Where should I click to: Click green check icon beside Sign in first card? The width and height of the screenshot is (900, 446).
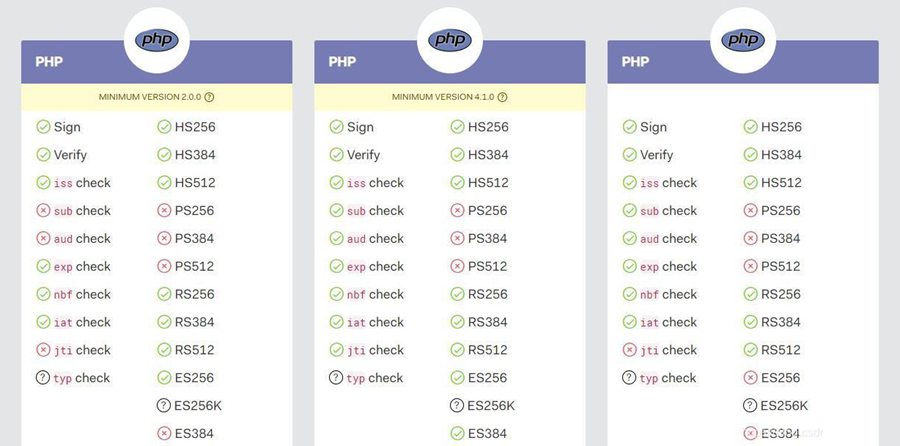click(x=43, y=127)
